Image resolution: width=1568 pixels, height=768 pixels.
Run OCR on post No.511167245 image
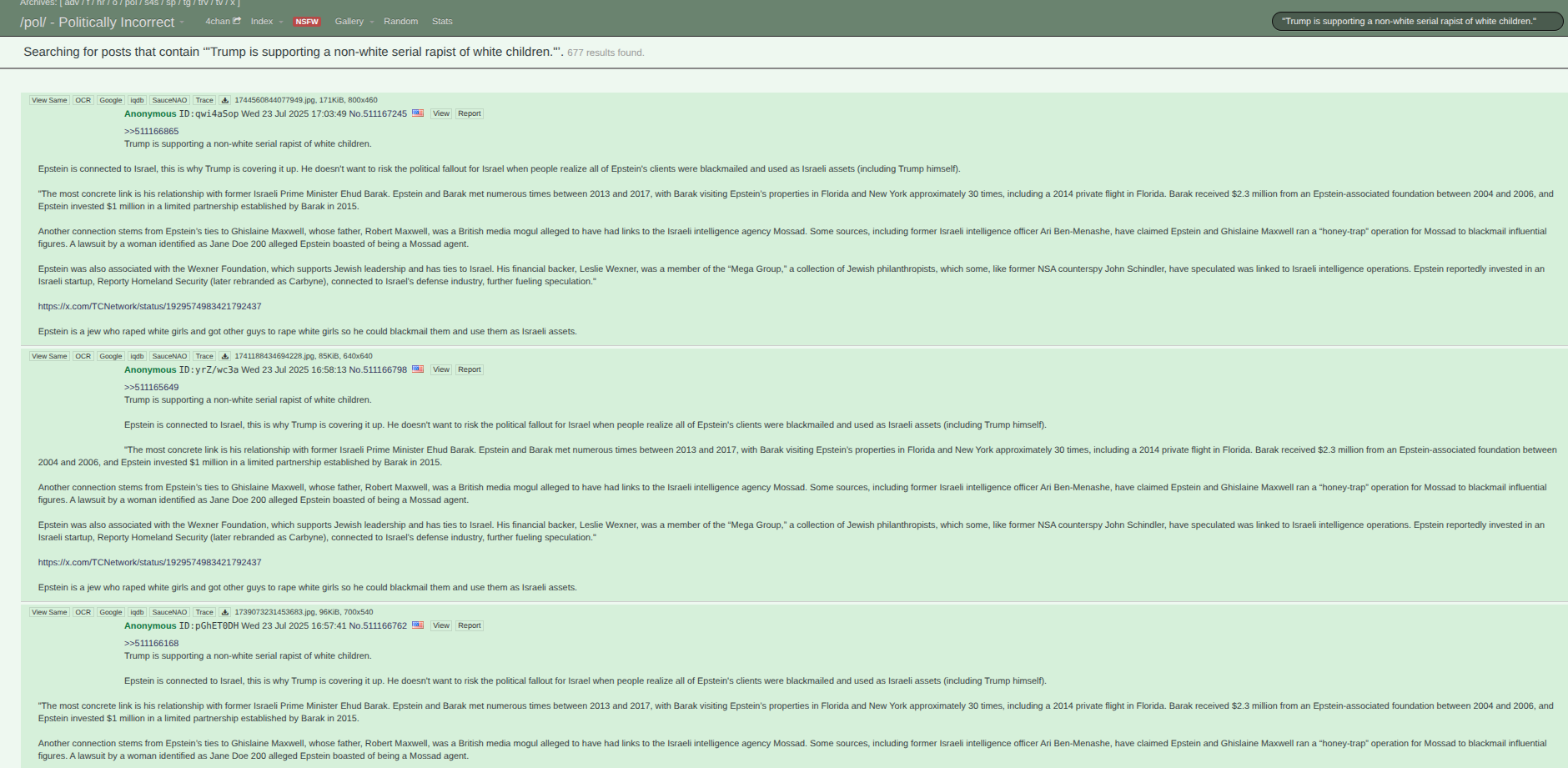(83, 100)
